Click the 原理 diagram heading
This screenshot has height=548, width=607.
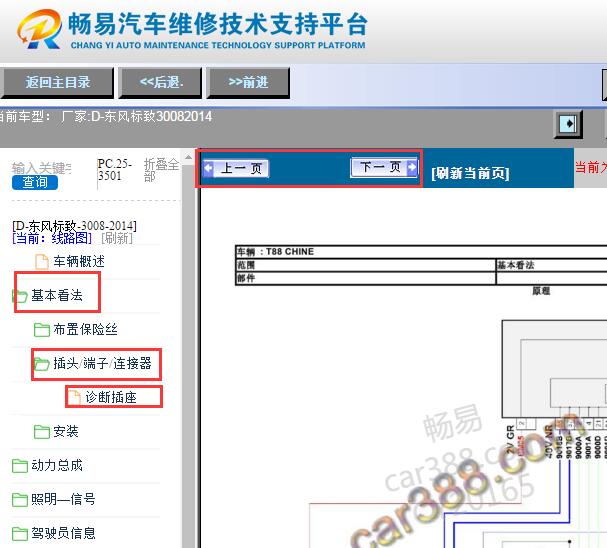541,291
